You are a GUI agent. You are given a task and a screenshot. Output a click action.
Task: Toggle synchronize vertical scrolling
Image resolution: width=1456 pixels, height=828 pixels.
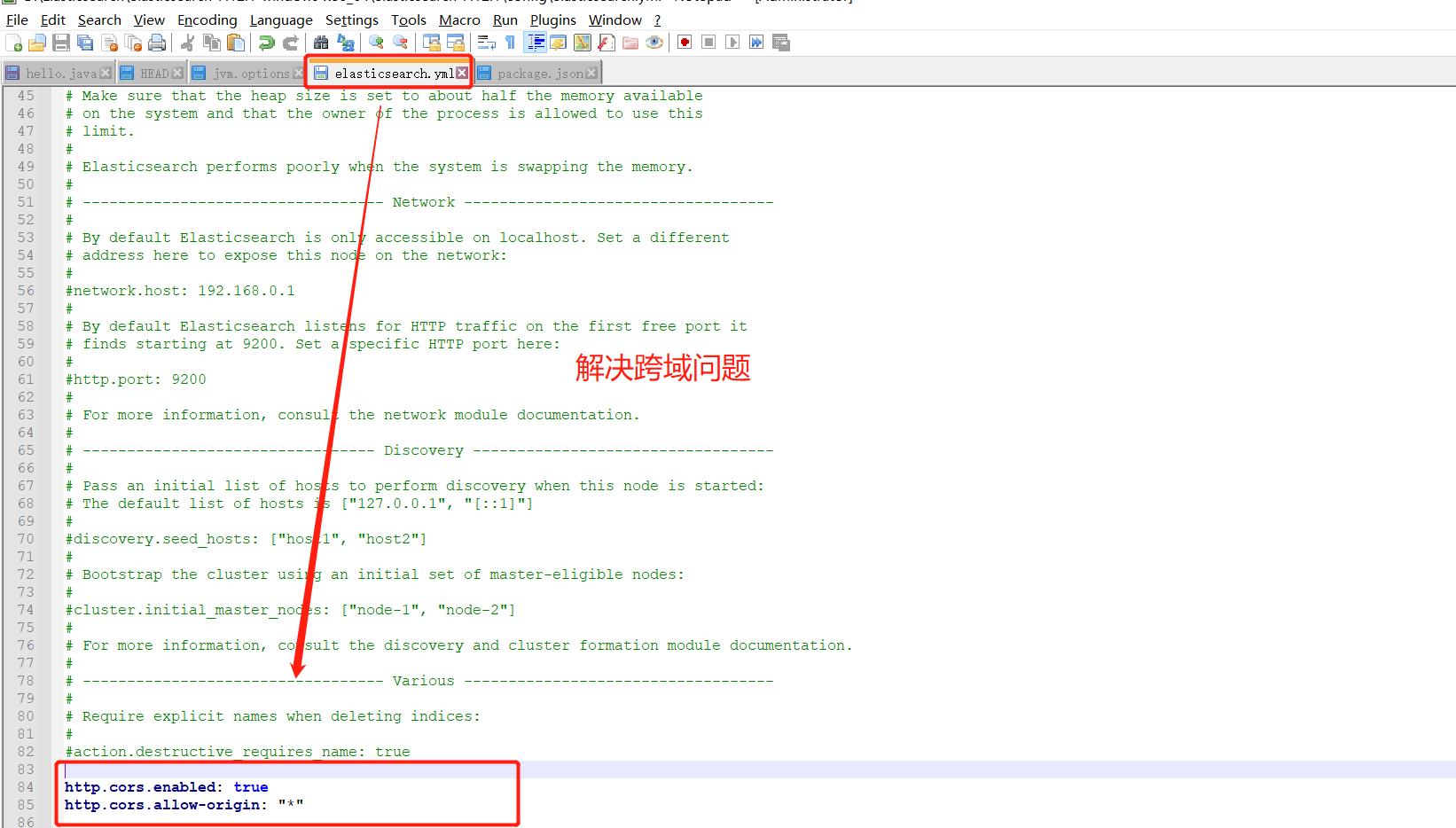point(431,43)
